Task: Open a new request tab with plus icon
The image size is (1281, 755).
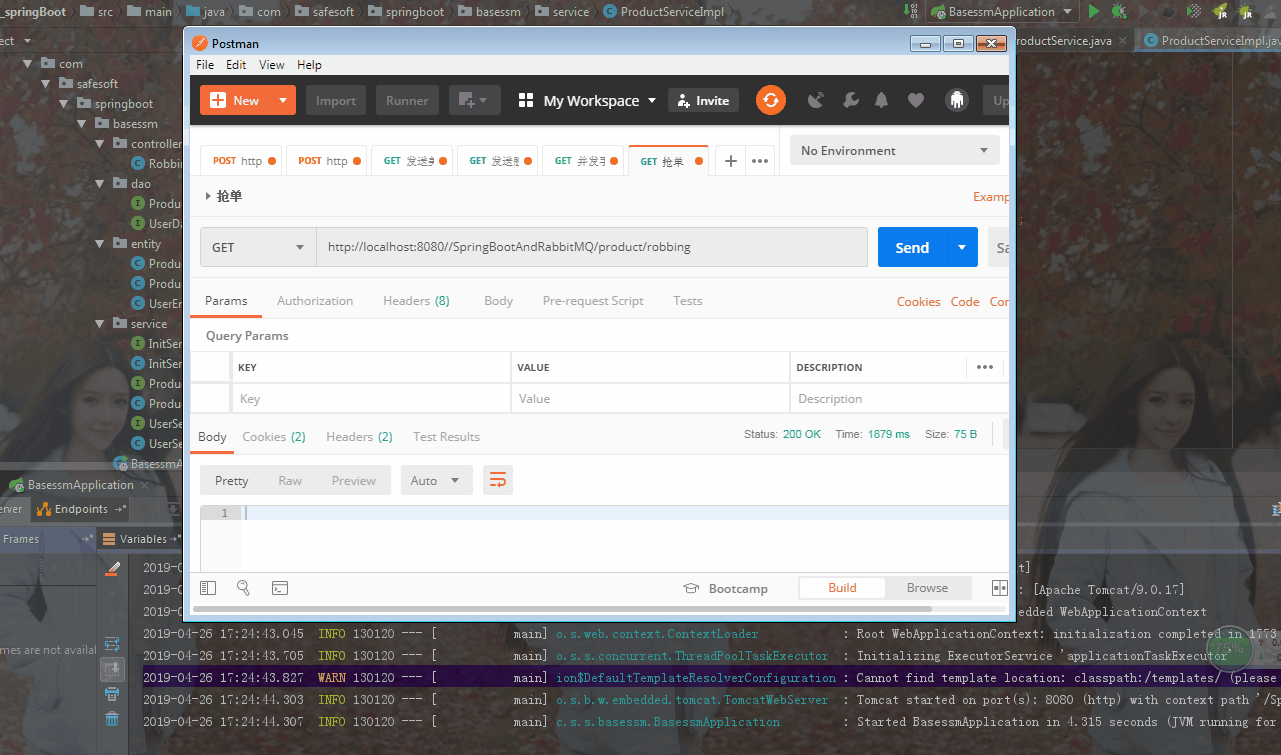Action: tap(731, 161)
